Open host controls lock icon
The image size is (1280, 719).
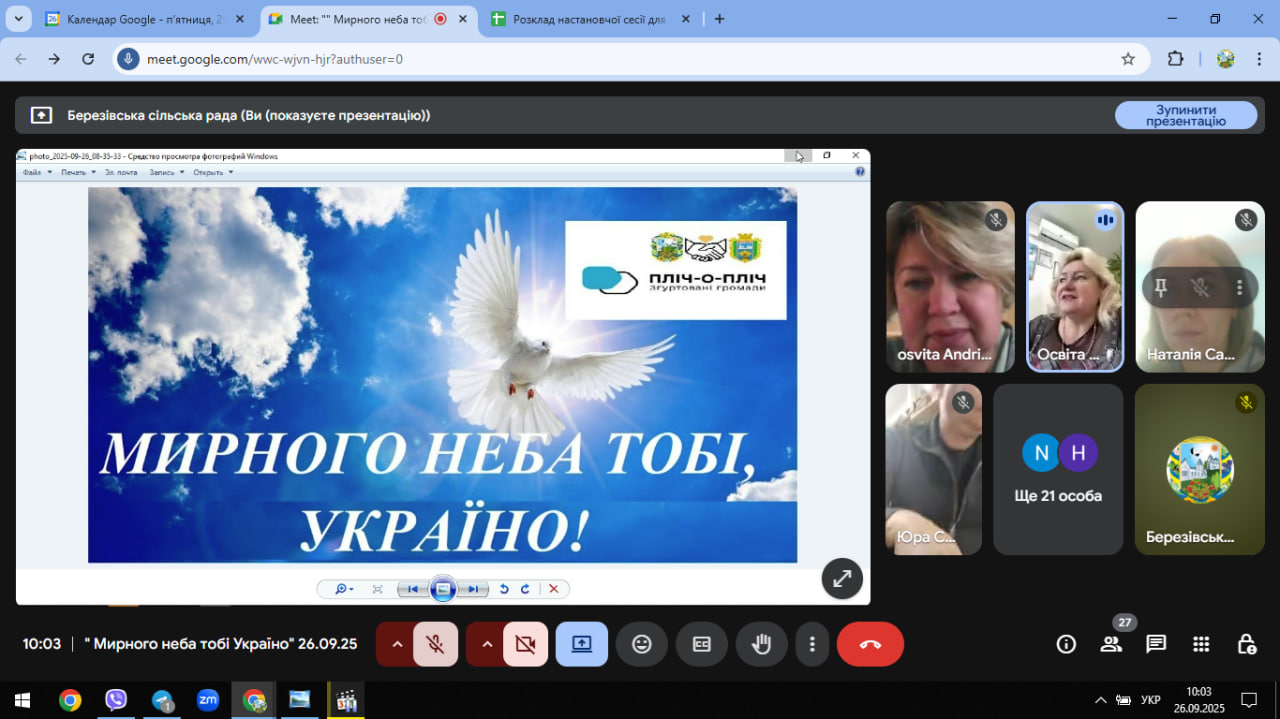[1246, 644]
